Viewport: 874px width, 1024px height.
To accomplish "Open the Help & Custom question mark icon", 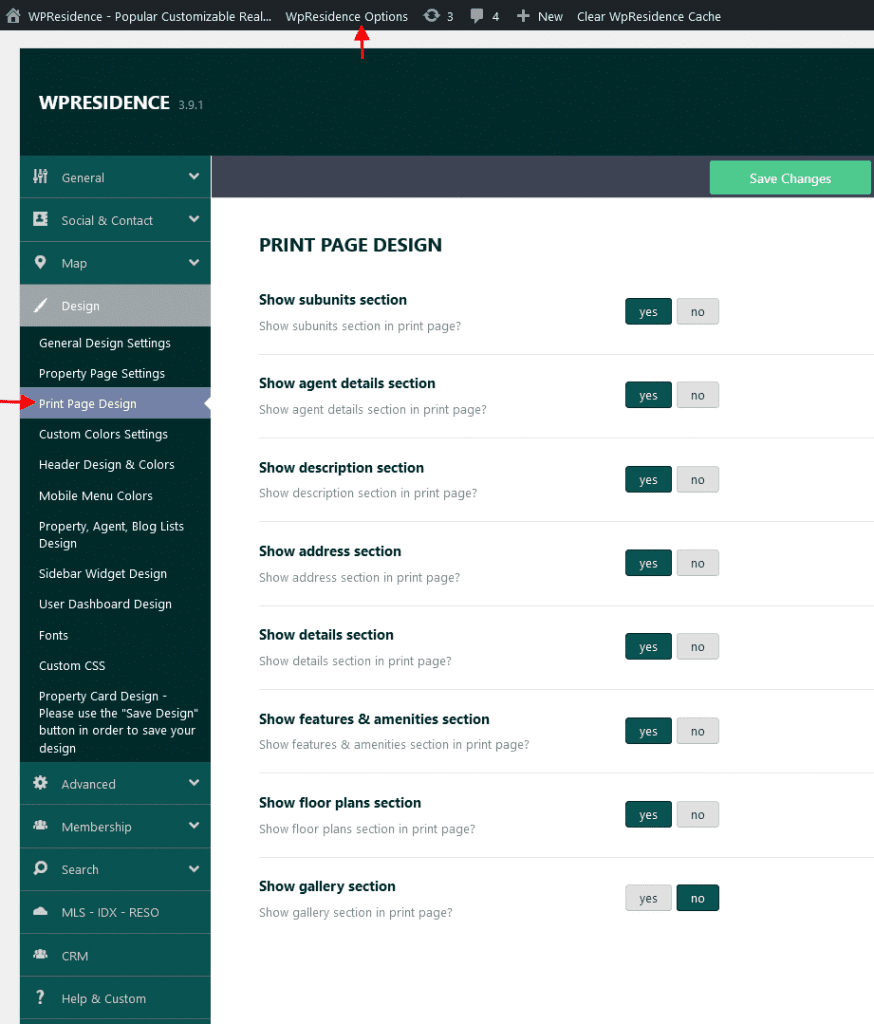I will pos(39,998).
